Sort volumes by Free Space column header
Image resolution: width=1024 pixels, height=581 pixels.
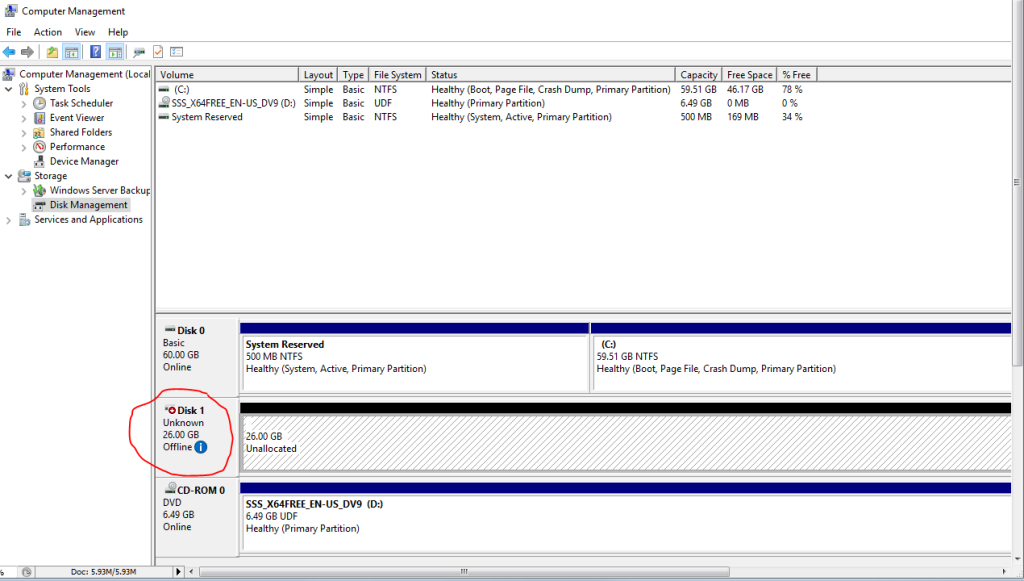[x=749, y=75]
